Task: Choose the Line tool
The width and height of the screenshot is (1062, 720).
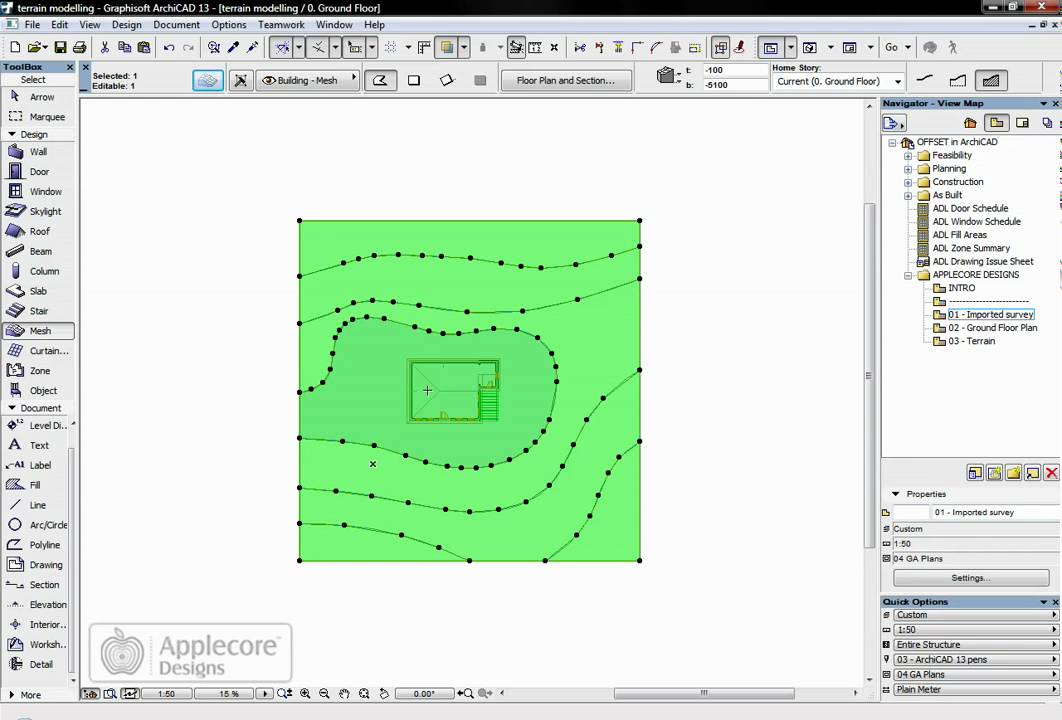Action: (37, 505)
